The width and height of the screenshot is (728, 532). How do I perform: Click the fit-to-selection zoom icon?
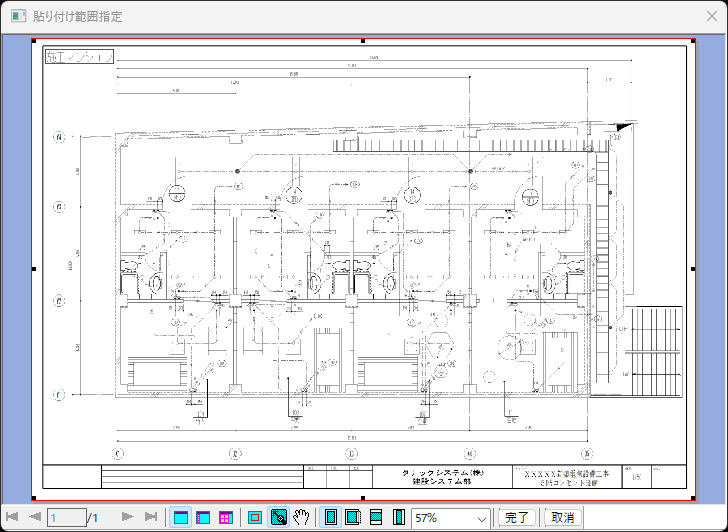pyautogui.click(x=353, y=517)
